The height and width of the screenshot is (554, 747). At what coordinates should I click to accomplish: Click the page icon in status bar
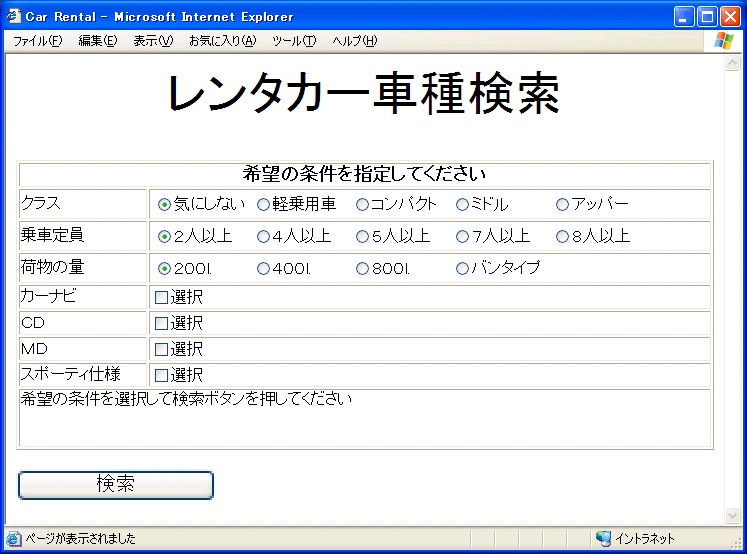14,539
